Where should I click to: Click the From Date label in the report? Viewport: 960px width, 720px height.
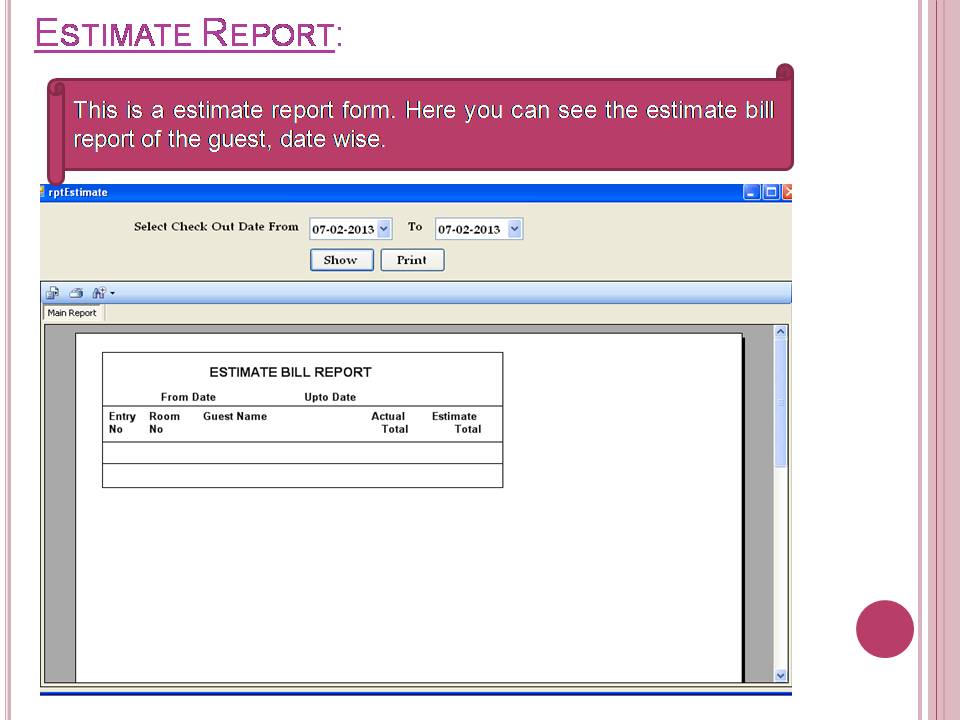(x=188, y=397)
